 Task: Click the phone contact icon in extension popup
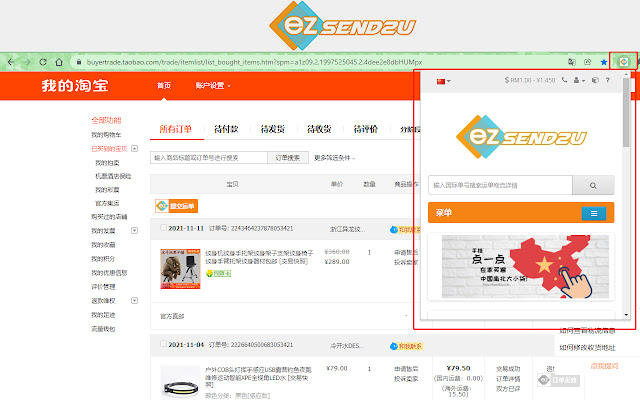coord(564,80)
